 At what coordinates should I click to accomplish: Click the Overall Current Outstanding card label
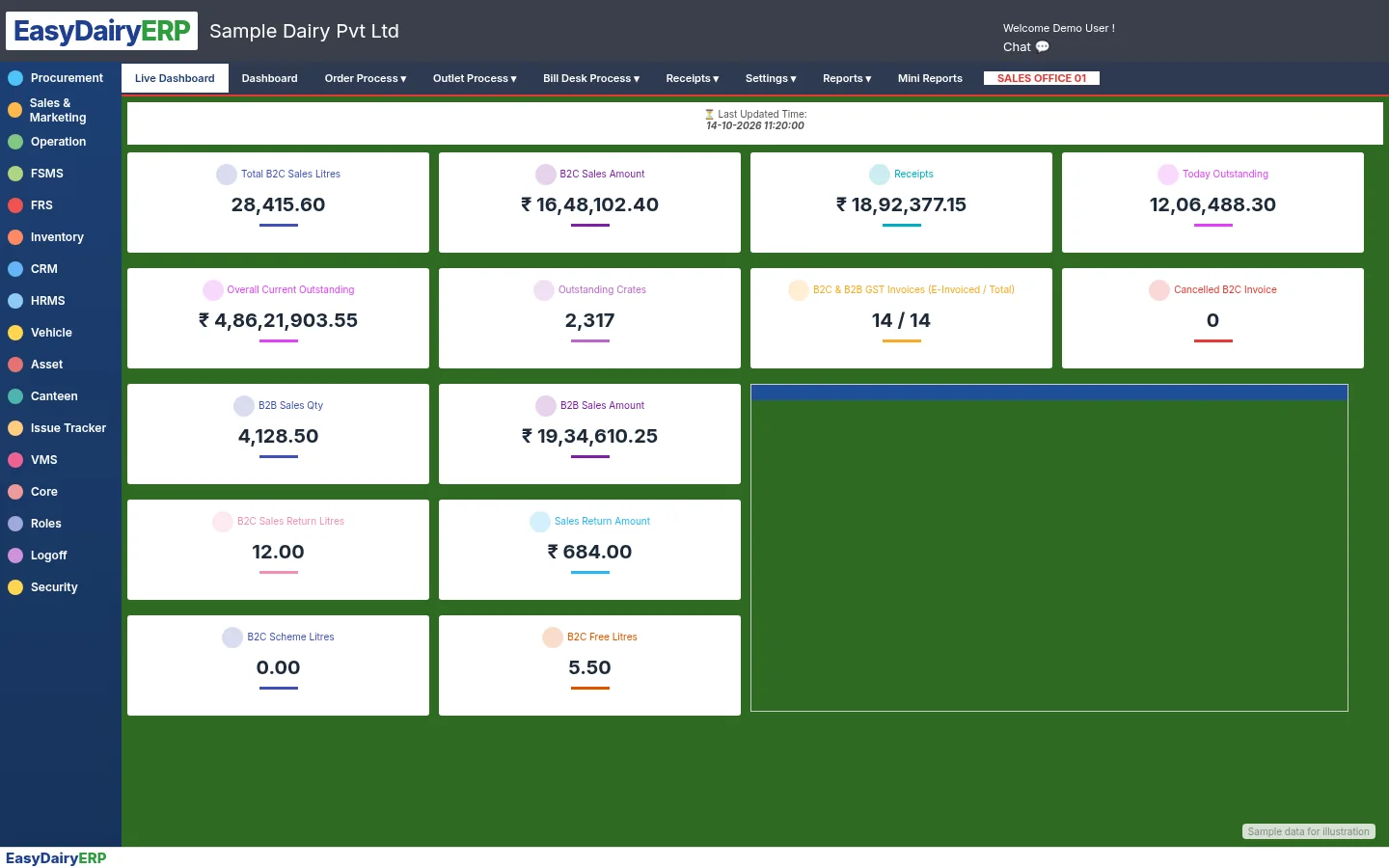click(290, 290)
